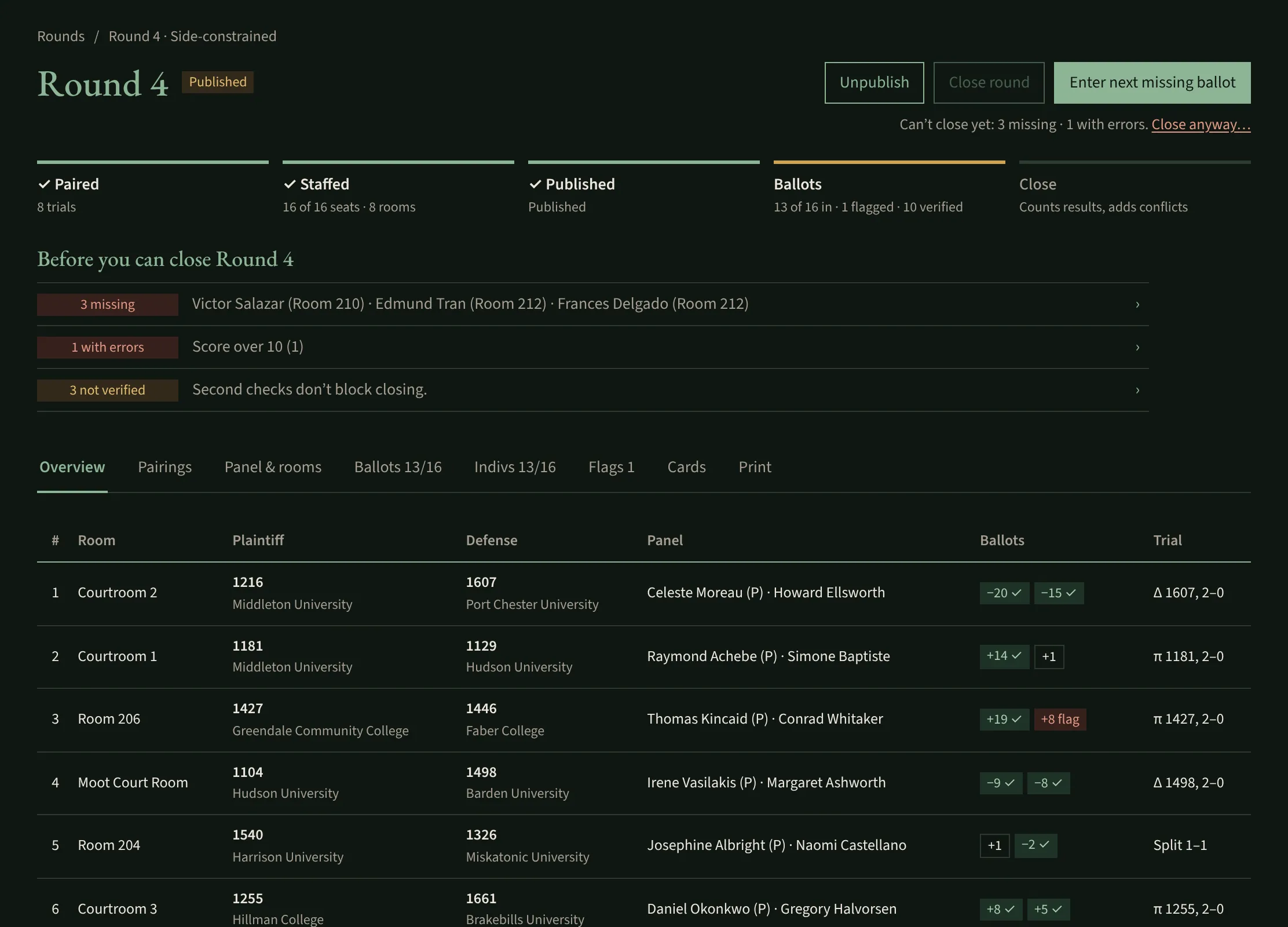Open the −2 ballot chip for Room 204
Image resolution: width=1288 pixels, height=927 pixels.
1035,845
